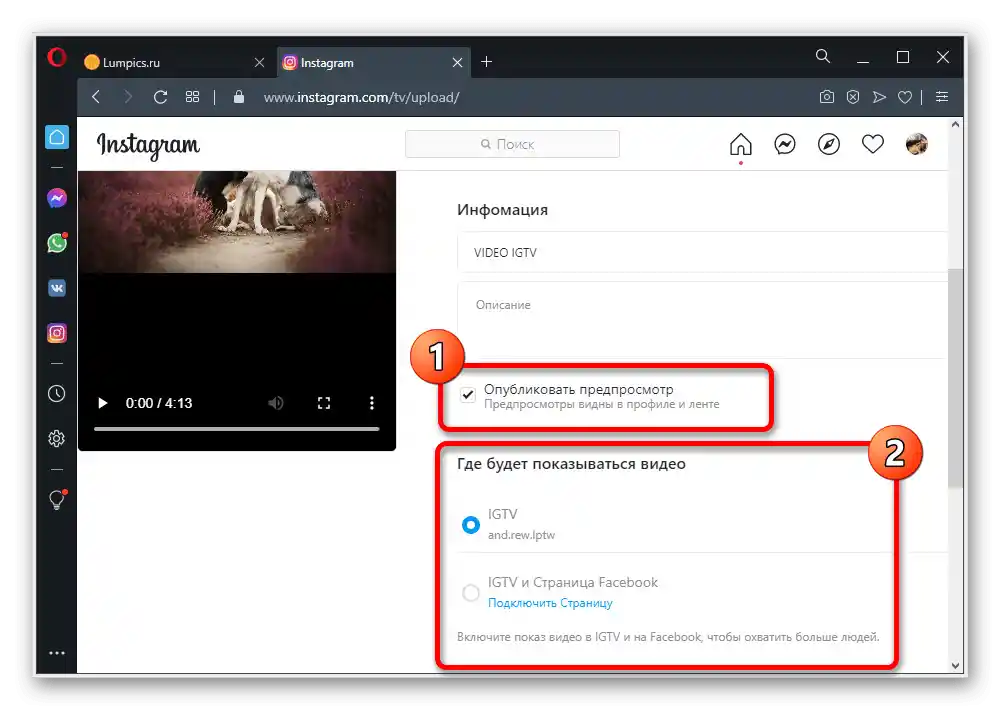Open Messenger in the Opera sidebar
Viewport: 1000px width, 710px height.
[57, 198]
